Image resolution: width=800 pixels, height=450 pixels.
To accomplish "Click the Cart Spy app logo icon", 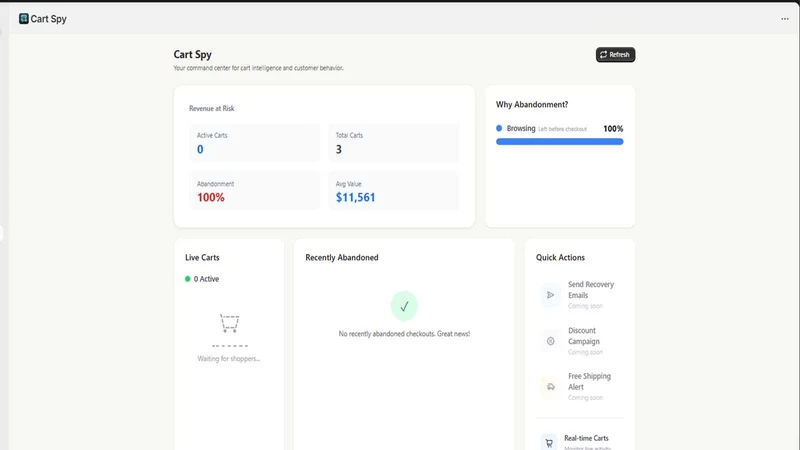I will point(23,19).
